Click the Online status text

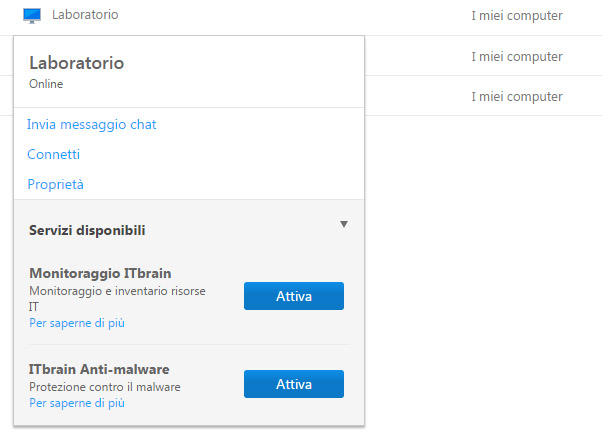(x=46, y=85)
